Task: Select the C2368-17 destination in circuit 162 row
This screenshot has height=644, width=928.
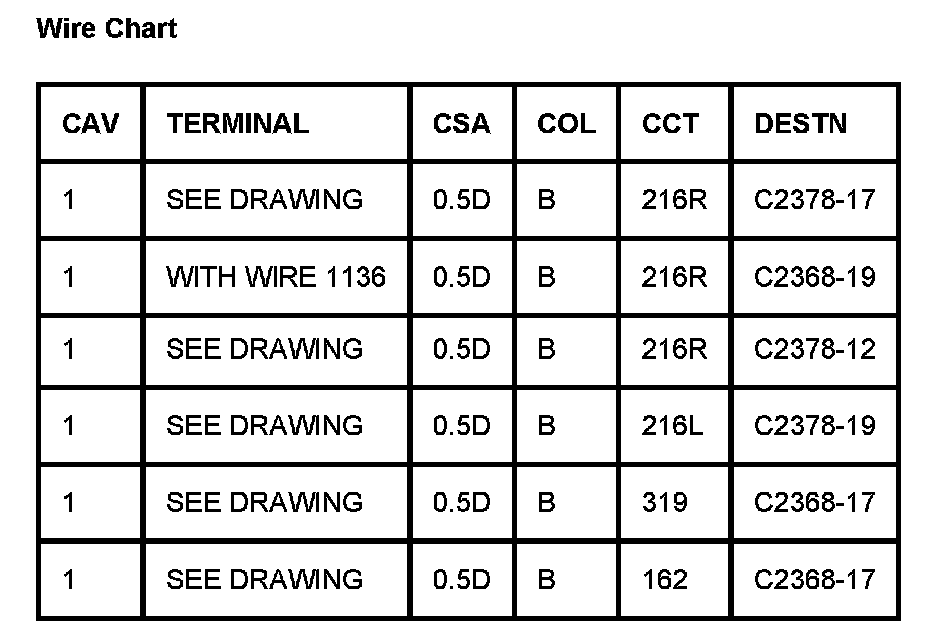Action: pyautogui.click(x=814, y=579)
